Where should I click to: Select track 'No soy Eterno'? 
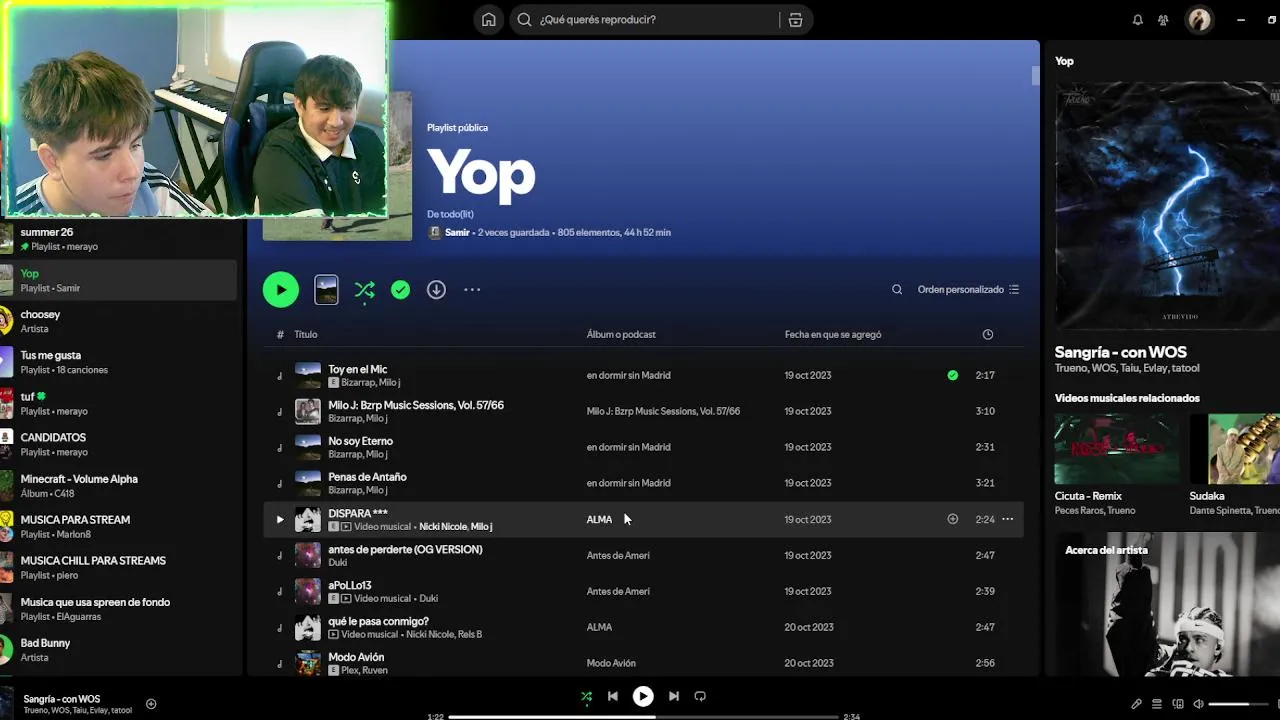pyautogui.click(x=360, y=441)
